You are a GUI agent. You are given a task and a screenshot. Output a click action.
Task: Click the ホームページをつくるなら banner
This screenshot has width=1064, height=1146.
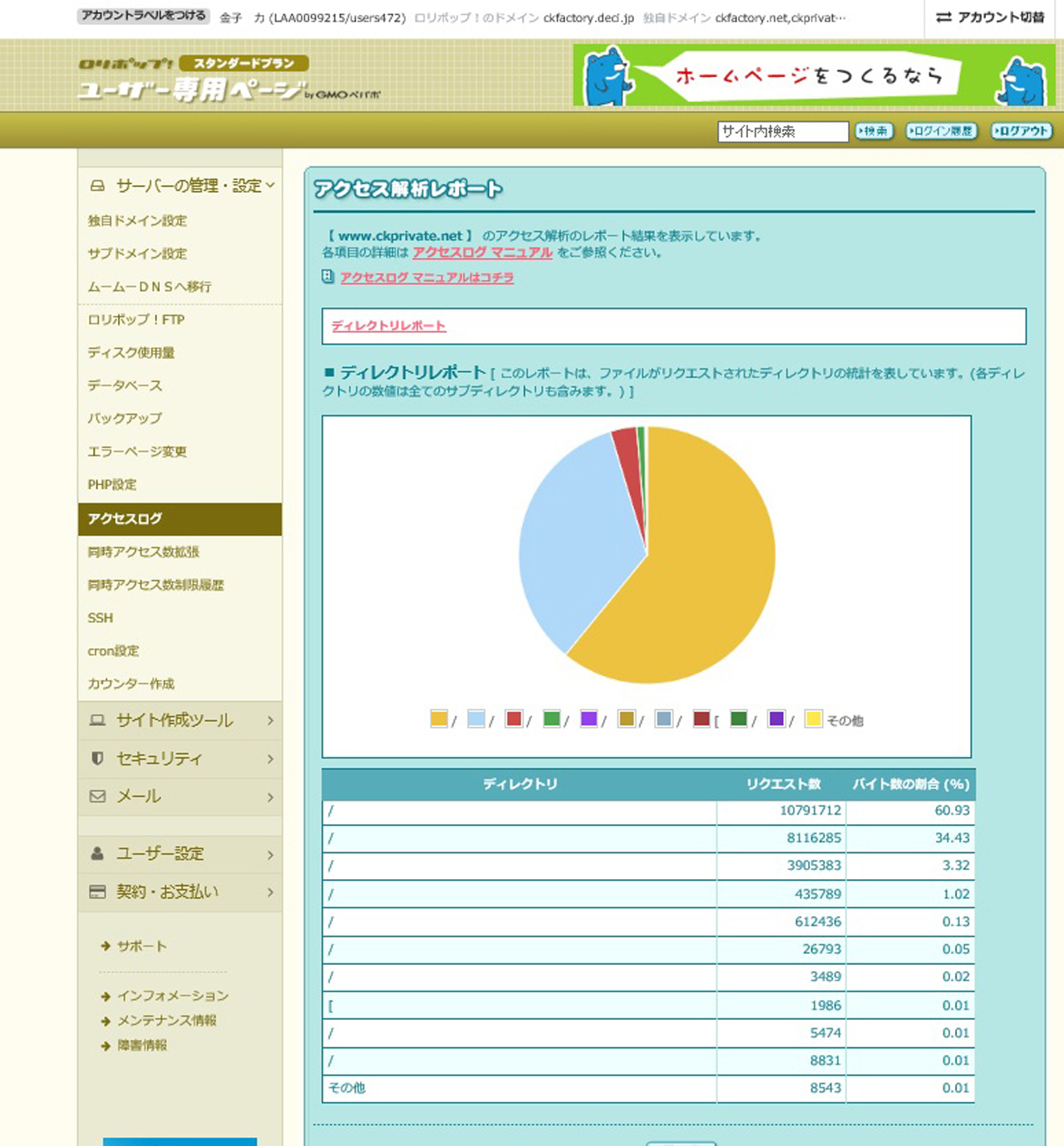tap(814, 76)
